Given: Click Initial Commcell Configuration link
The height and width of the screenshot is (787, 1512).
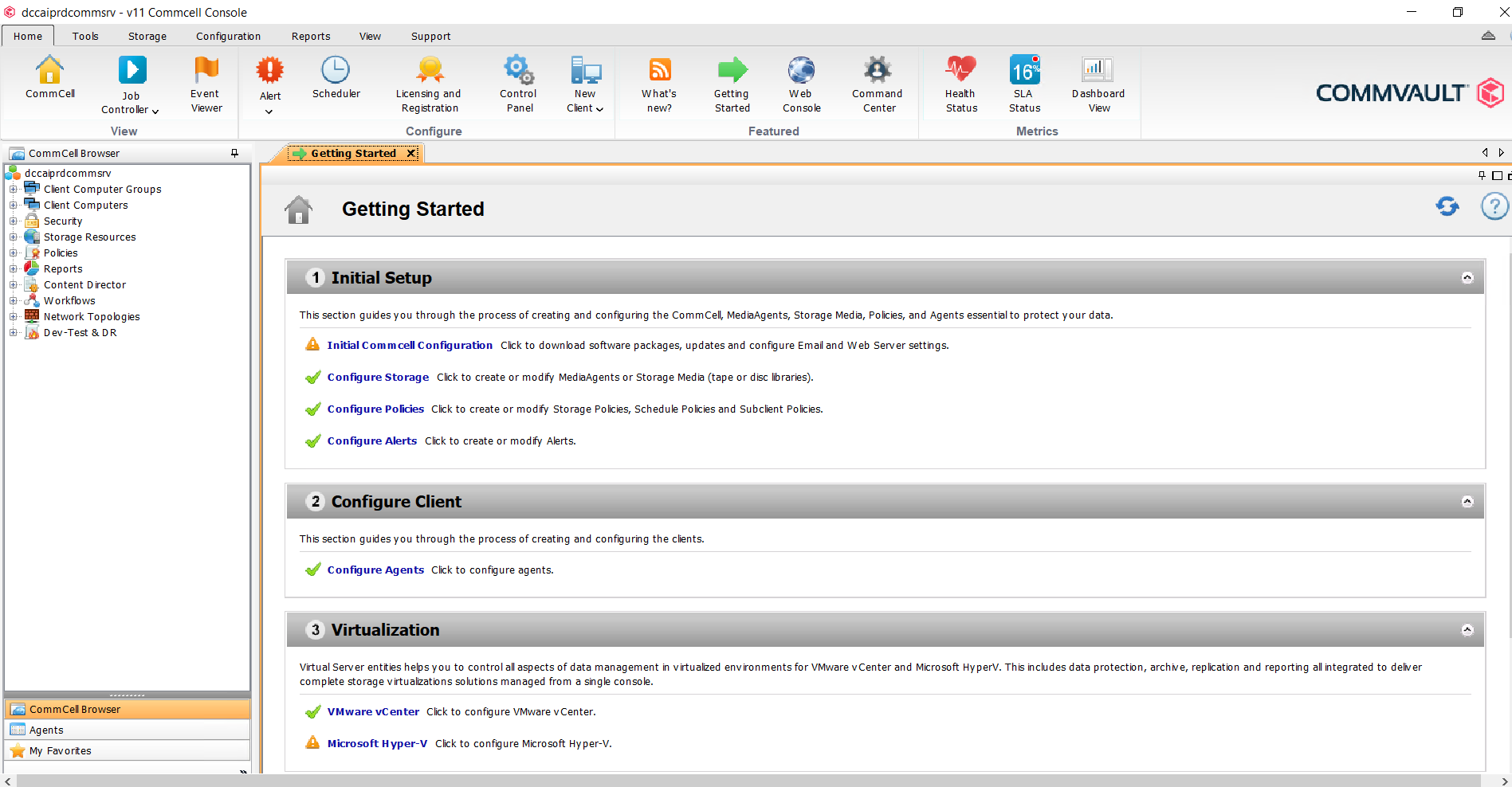Looking at the screenshot, I should 410,345.
